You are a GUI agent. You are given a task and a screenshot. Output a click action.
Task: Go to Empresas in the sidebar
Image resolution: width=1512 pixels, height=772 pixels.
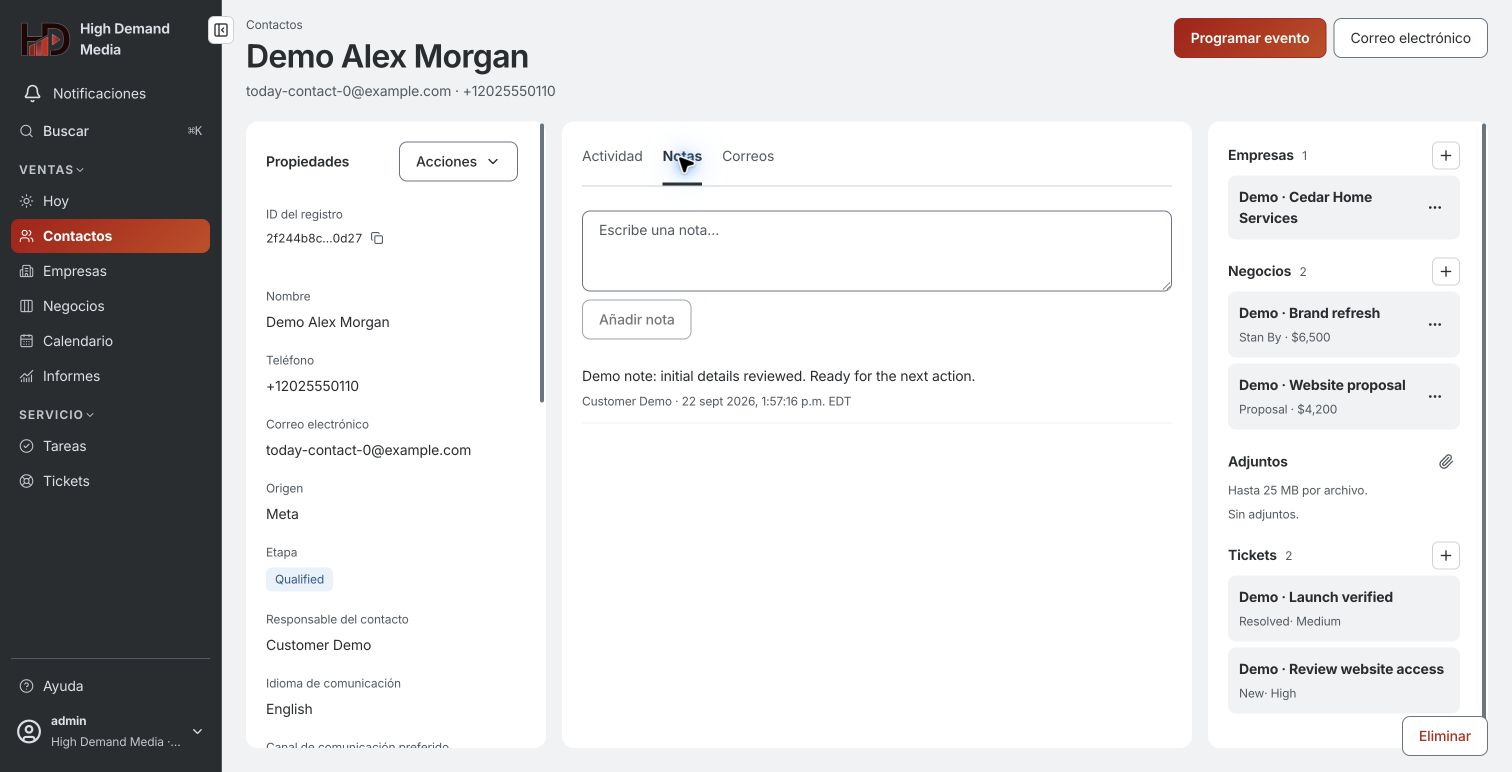tap(110, 271)
